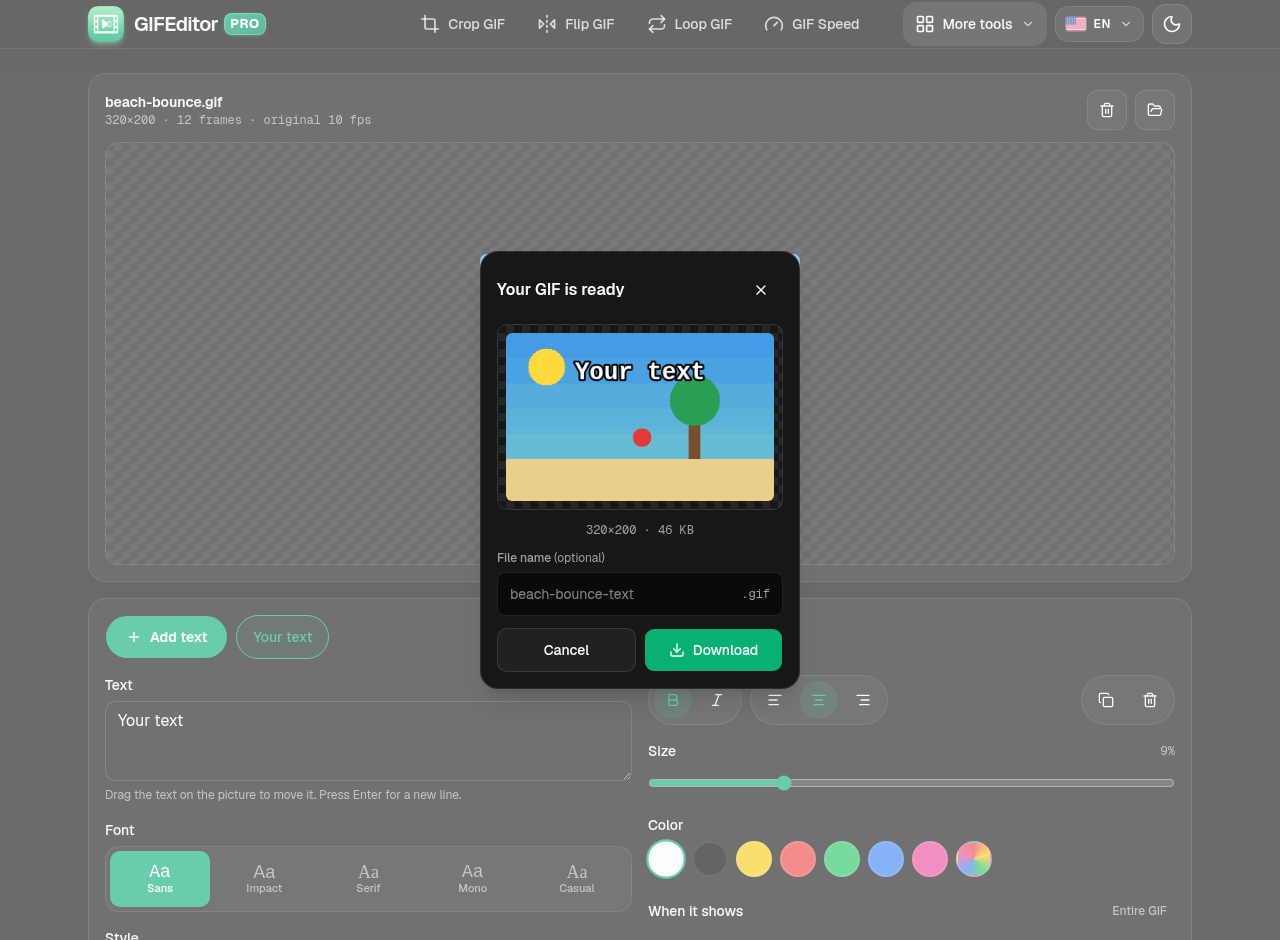The height and width of the screenshot is (940, 1280).
Task: Delete the selected text layer
Action: click(x=1150, y=700)
